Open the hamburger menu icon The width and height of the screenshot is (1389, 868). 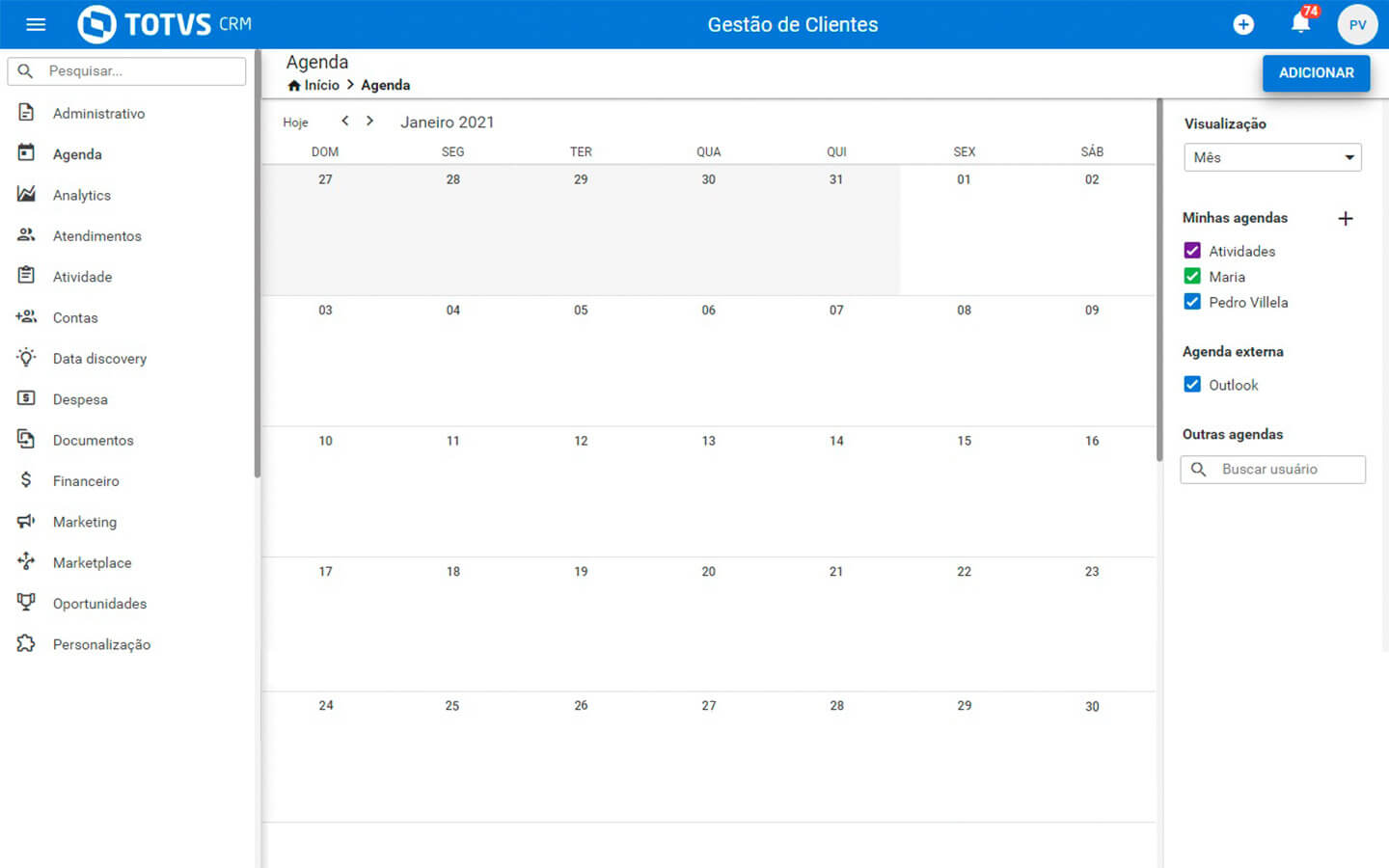(x=36, y=24)
